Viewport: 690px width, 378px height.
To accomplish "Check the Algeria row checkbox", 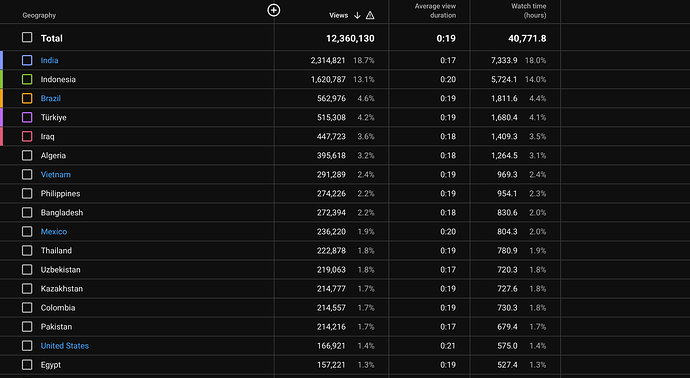I will (27, 155).
